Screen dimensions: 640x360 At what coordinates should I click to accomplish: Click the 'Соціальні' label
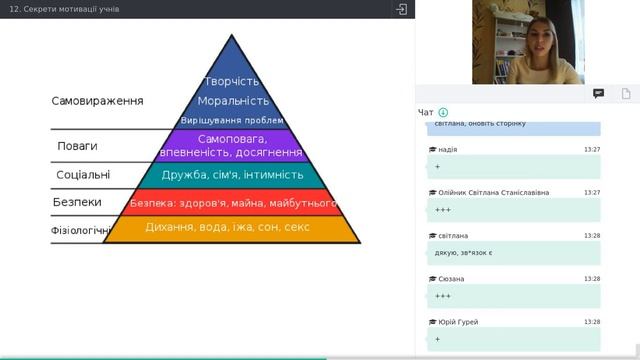[83, 175]
